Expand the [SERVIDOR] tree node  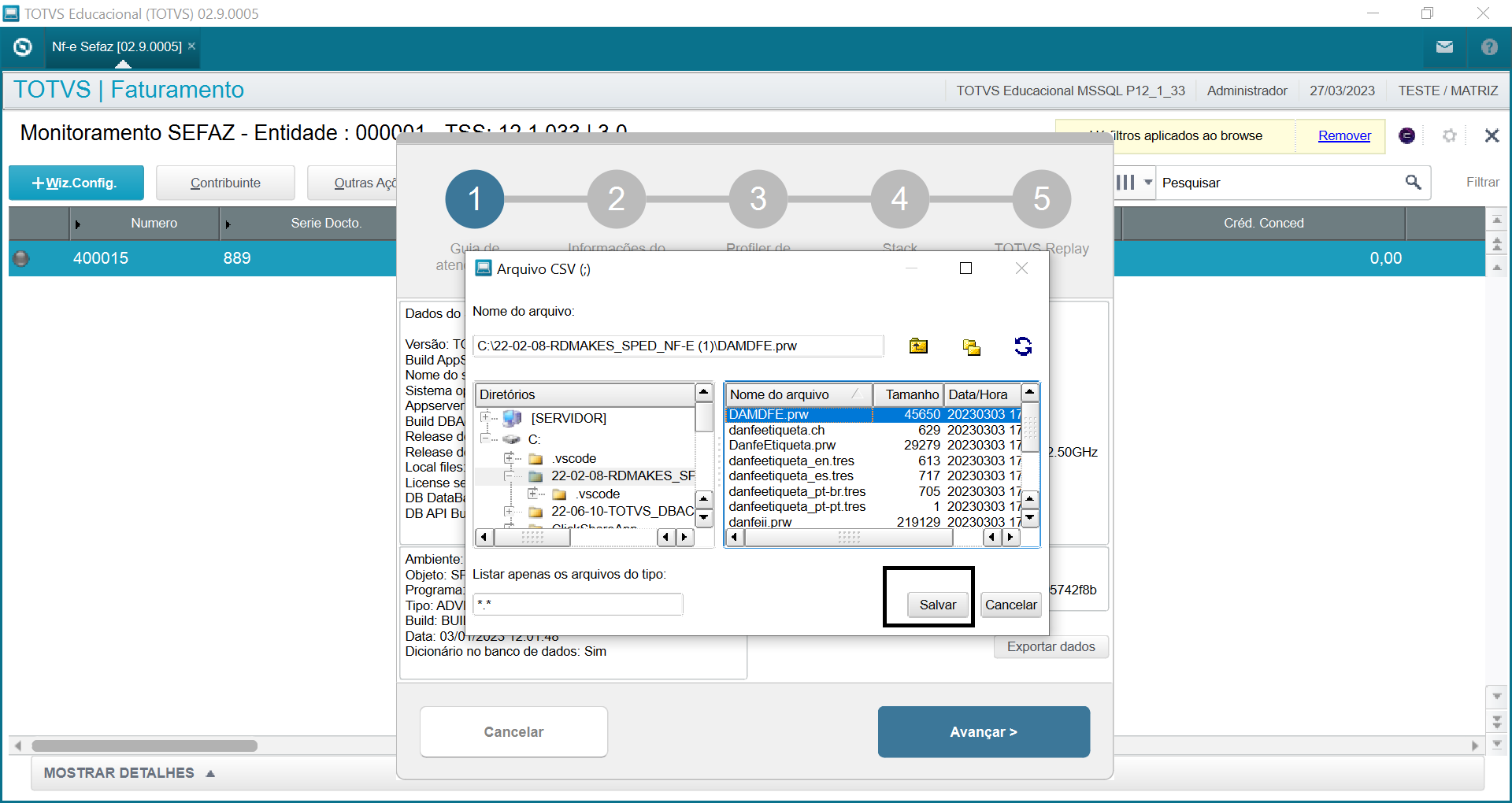485,417
